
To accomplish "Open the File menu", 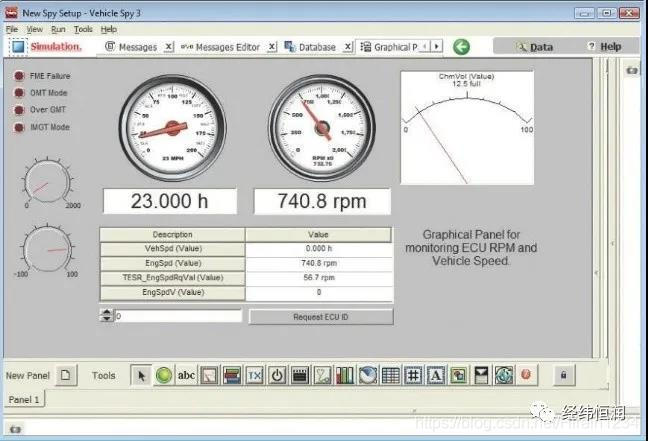I will pyautogui.click(x=12, y=29).
